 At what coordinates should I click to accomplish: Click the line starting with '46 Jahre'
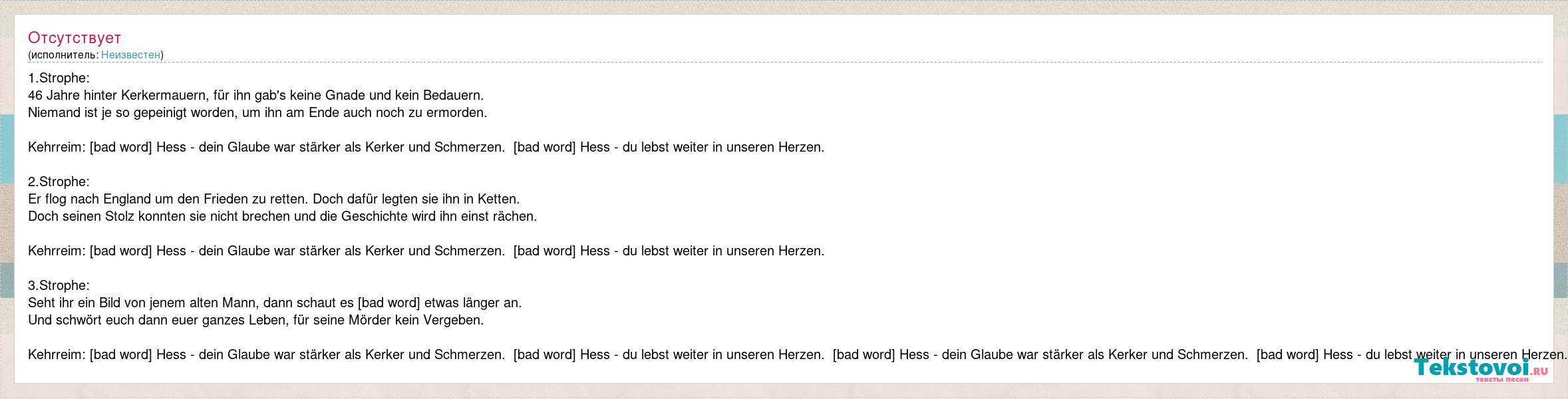click(x=255, y=95)
